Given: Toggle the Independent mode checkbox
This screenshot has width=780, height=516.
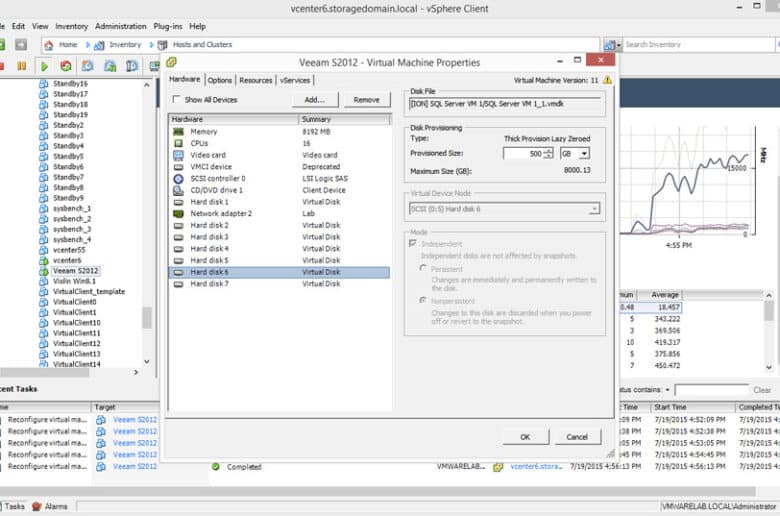Looking at the screenshot, I should pyautogui.click(x=412, y=243).
